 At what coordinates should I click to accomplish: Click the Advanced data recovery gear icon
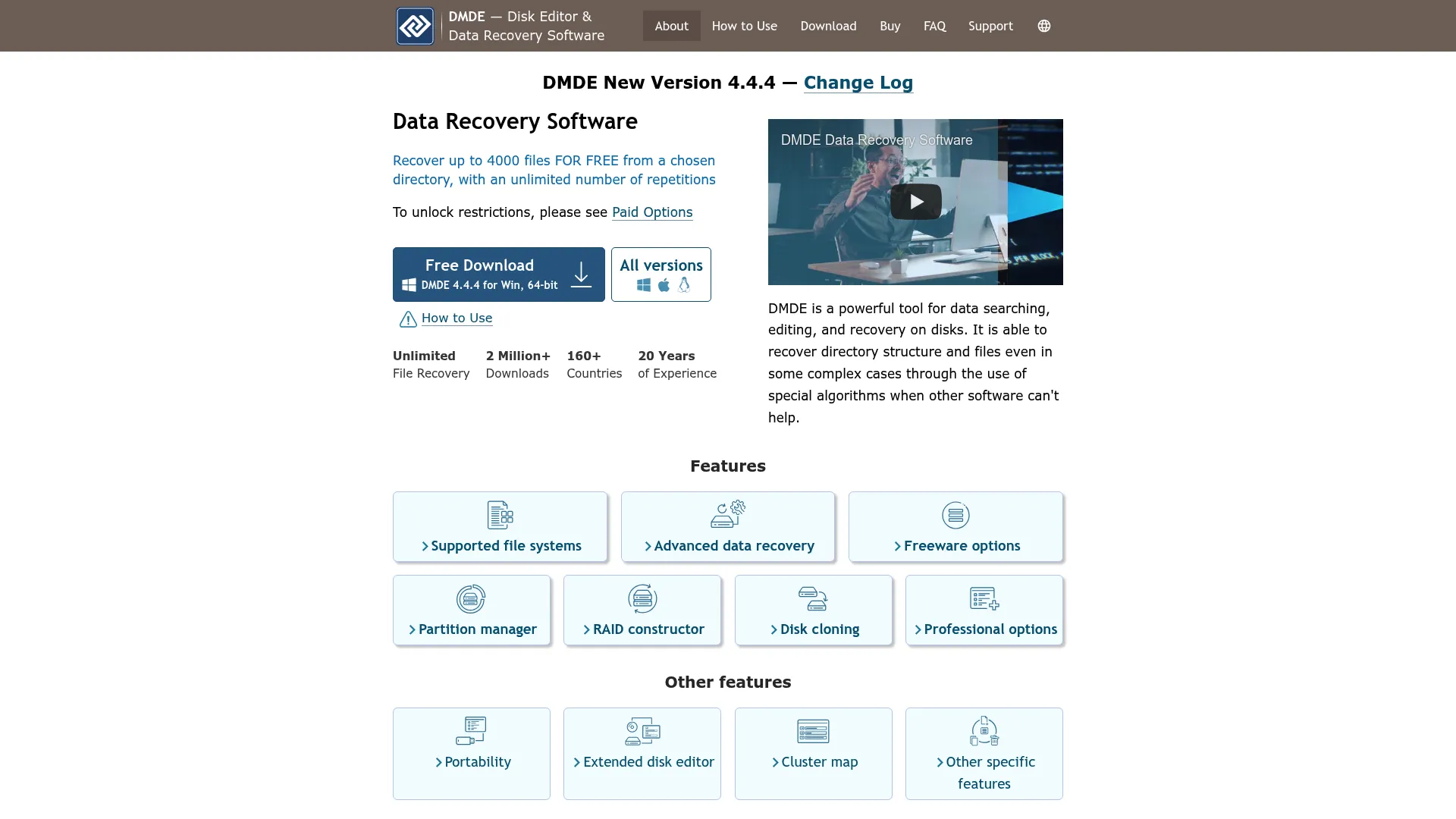(x=728, y=514)
